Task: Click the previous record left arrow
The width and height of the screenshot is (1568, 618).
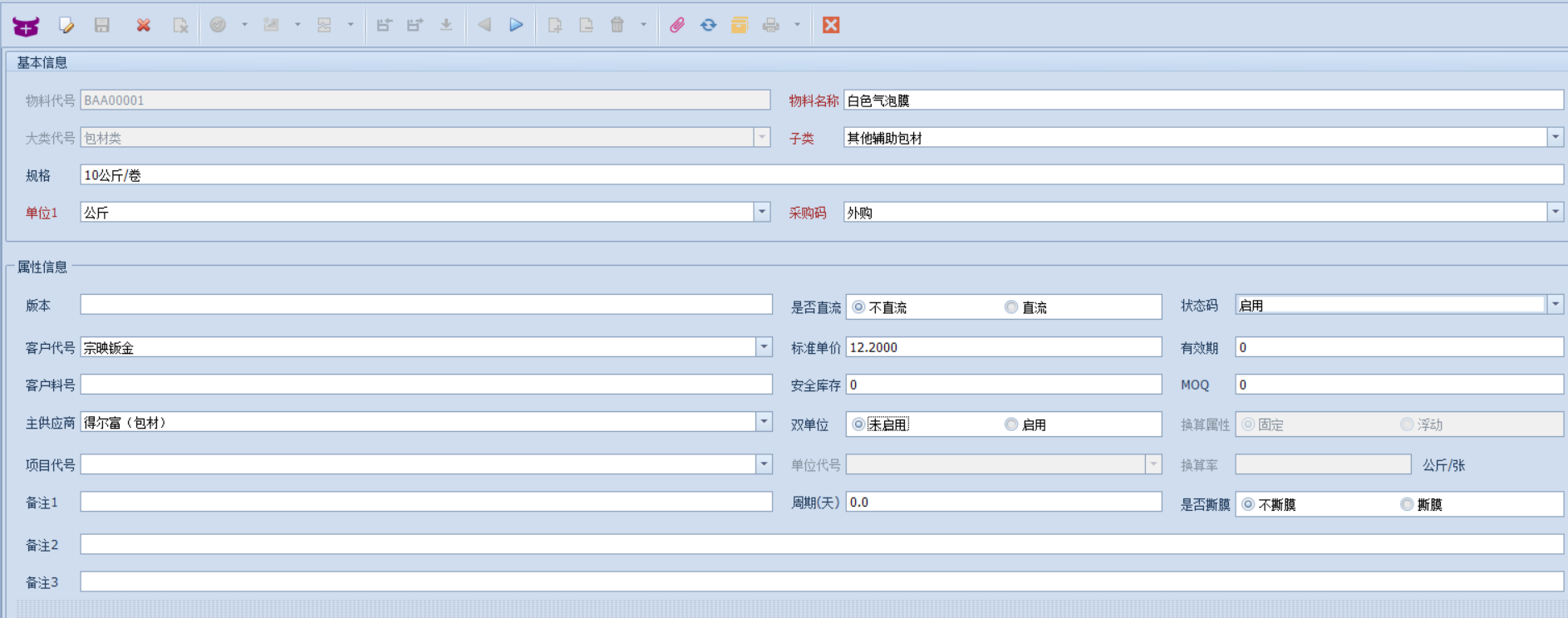Action: (x=484, y=25)
